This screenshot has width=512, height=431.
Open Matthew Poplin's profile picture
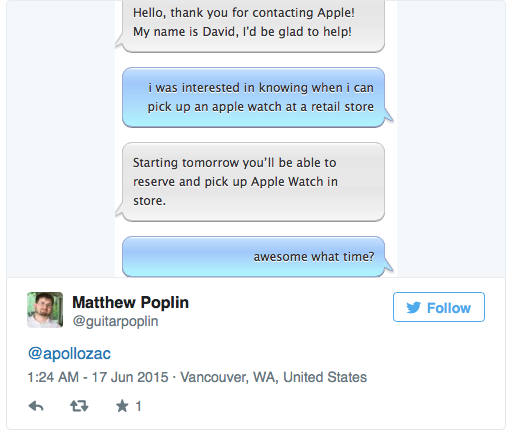point(45,310)
